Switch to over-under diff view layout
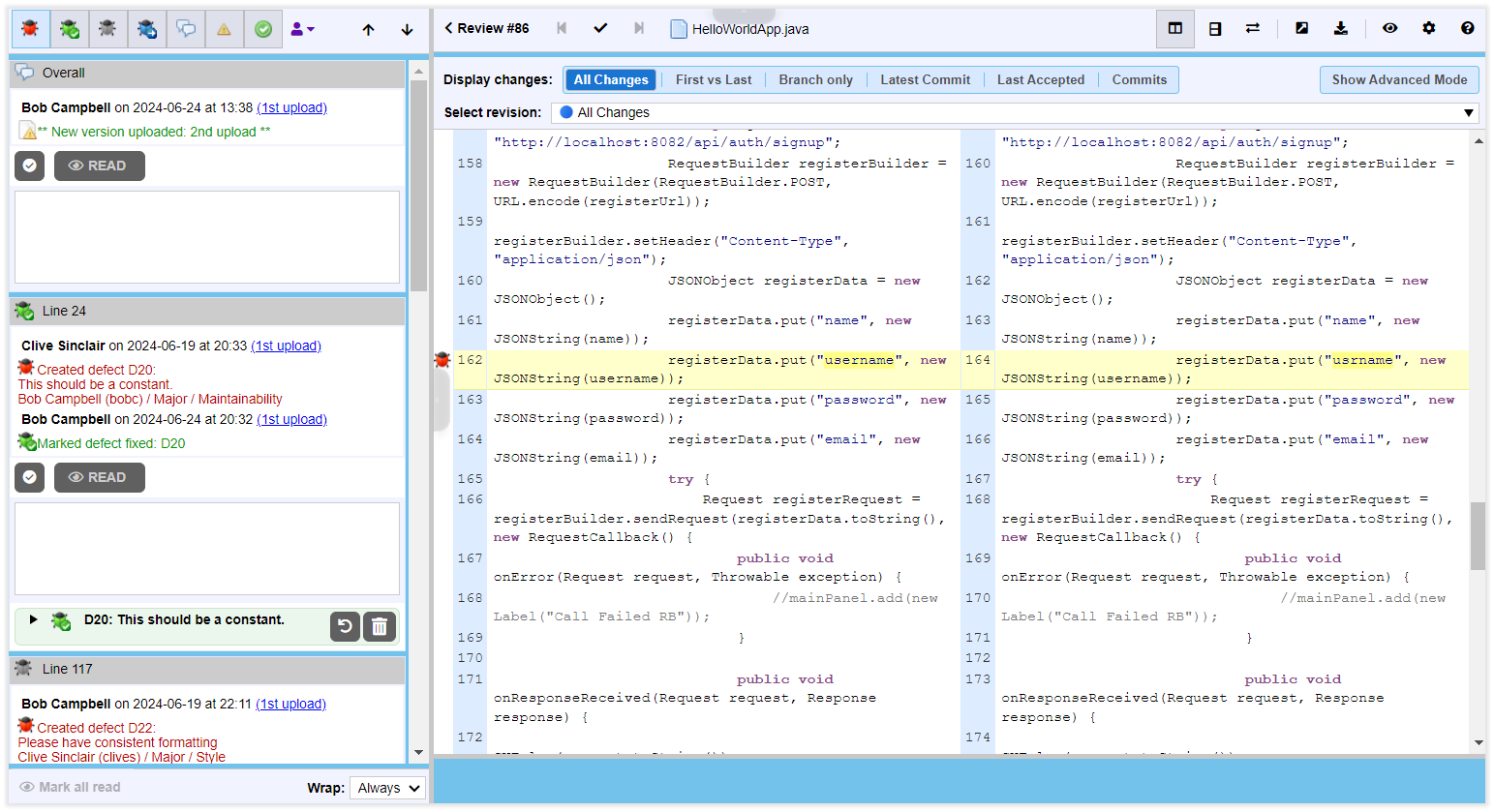The width and height of the screenshot is (1494, 812). tap(1215, 28)
